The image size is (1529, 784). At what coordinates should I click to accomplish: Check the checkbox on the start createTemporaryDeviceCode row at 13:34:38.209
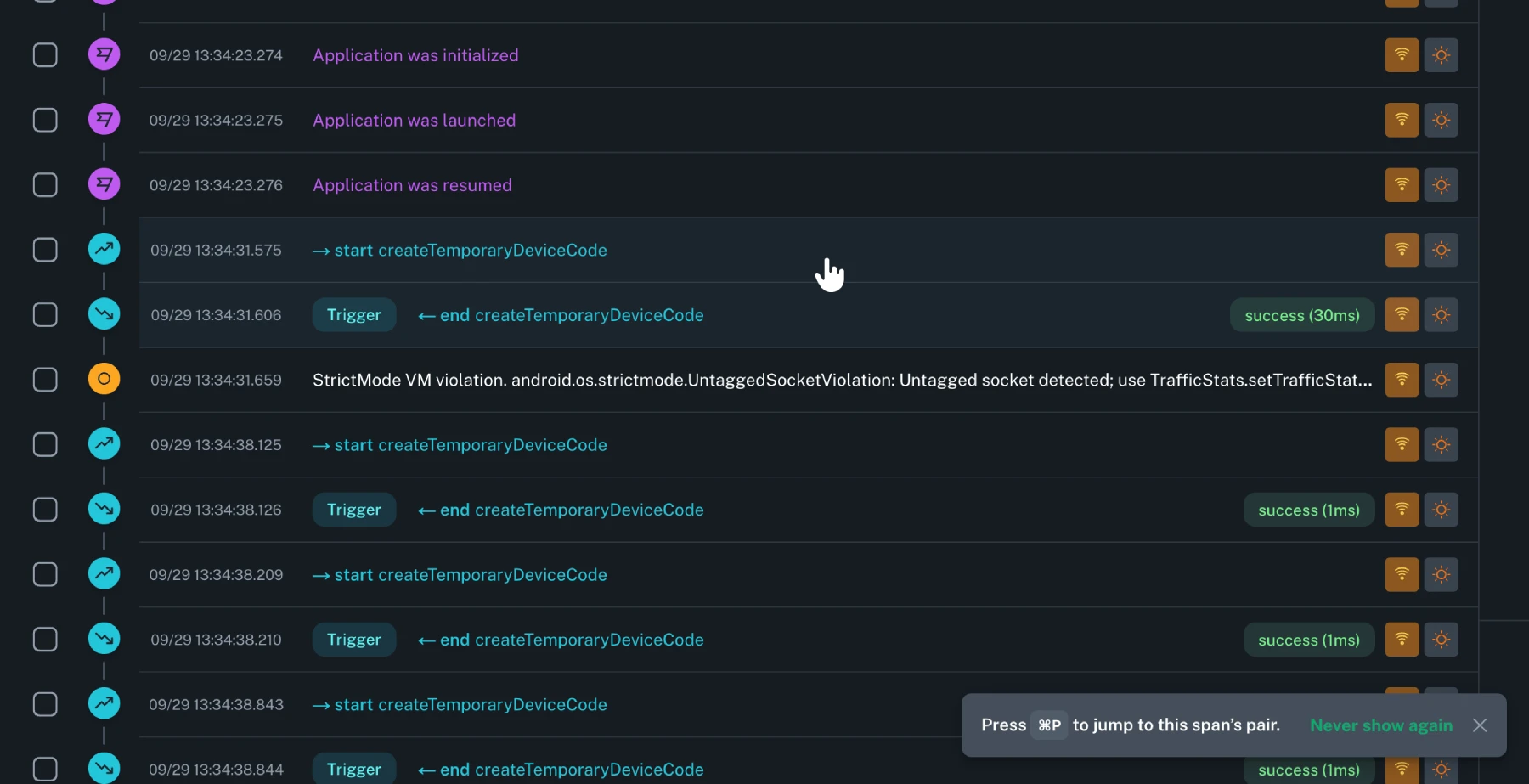(45, 574)
